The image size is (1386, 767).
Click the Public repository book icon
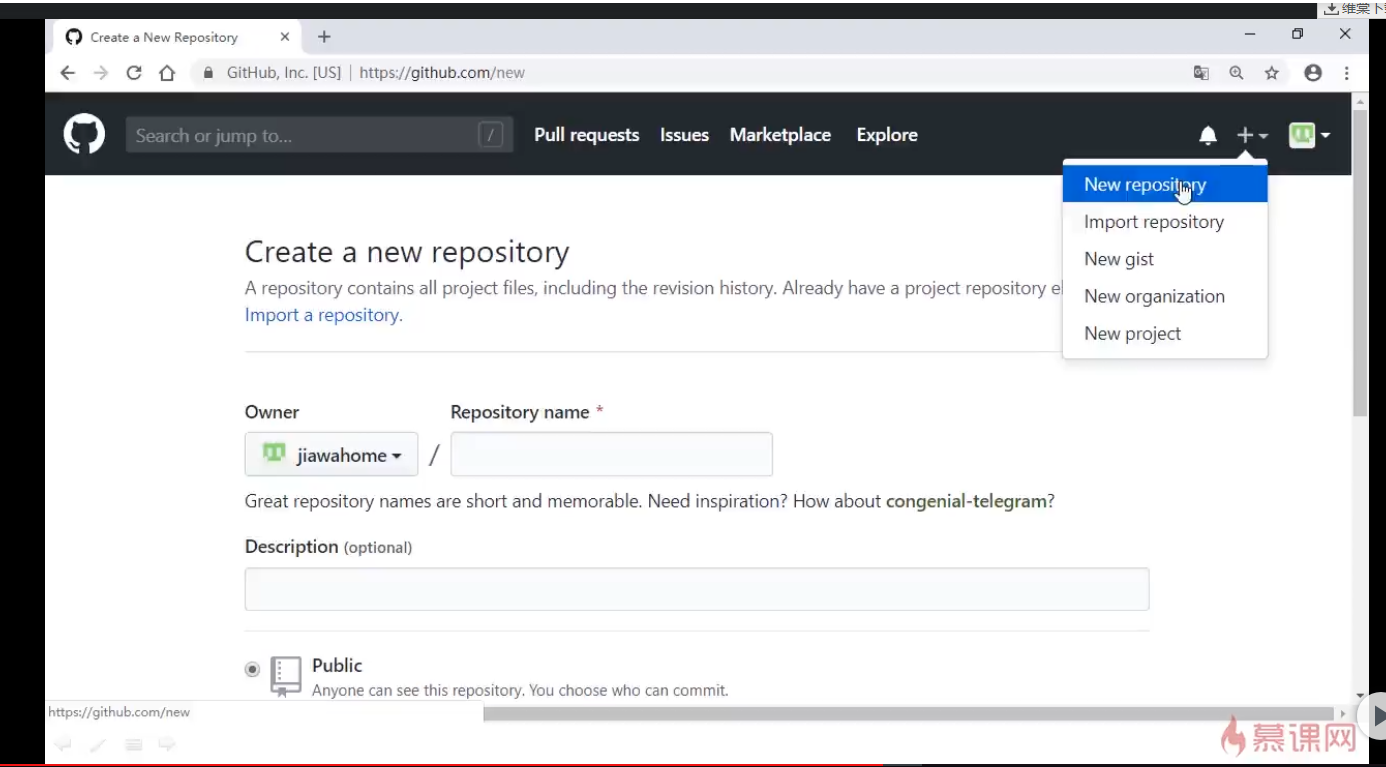(x=286, y=676)
